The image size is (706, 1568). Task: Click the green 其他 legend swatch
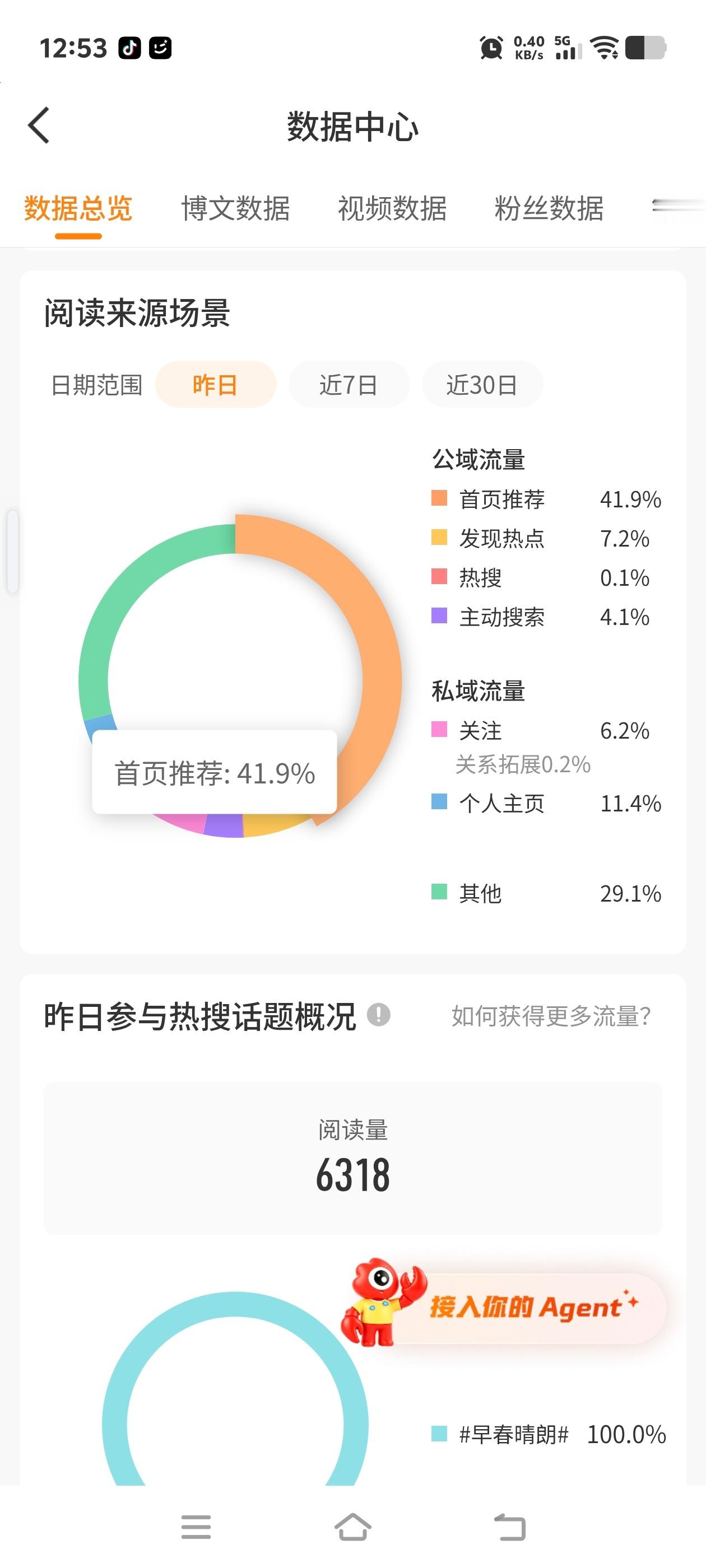[x=439, y=892]
